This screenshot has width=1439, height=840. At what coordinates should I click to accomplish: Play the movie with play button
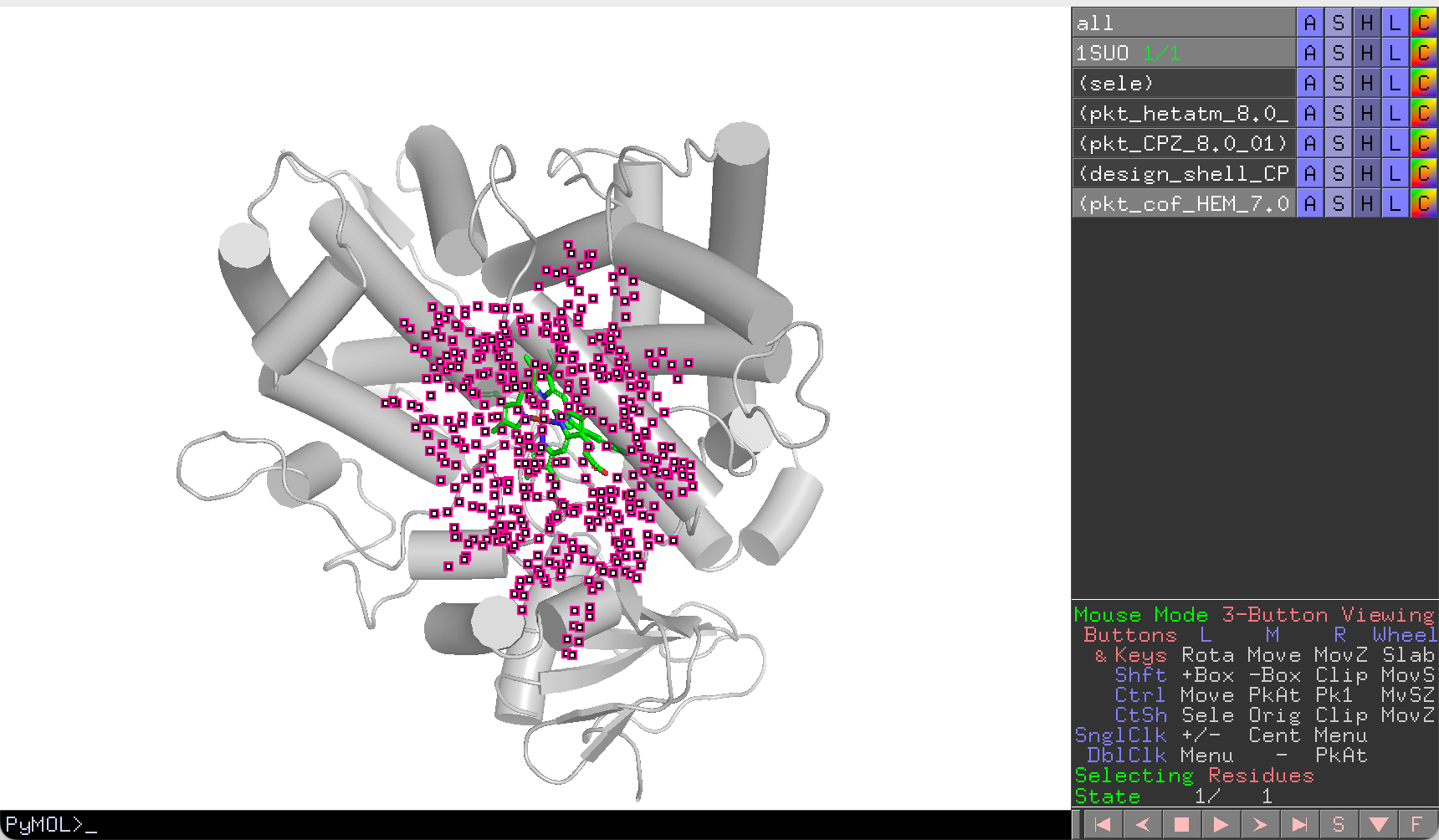pos(1221,824)
